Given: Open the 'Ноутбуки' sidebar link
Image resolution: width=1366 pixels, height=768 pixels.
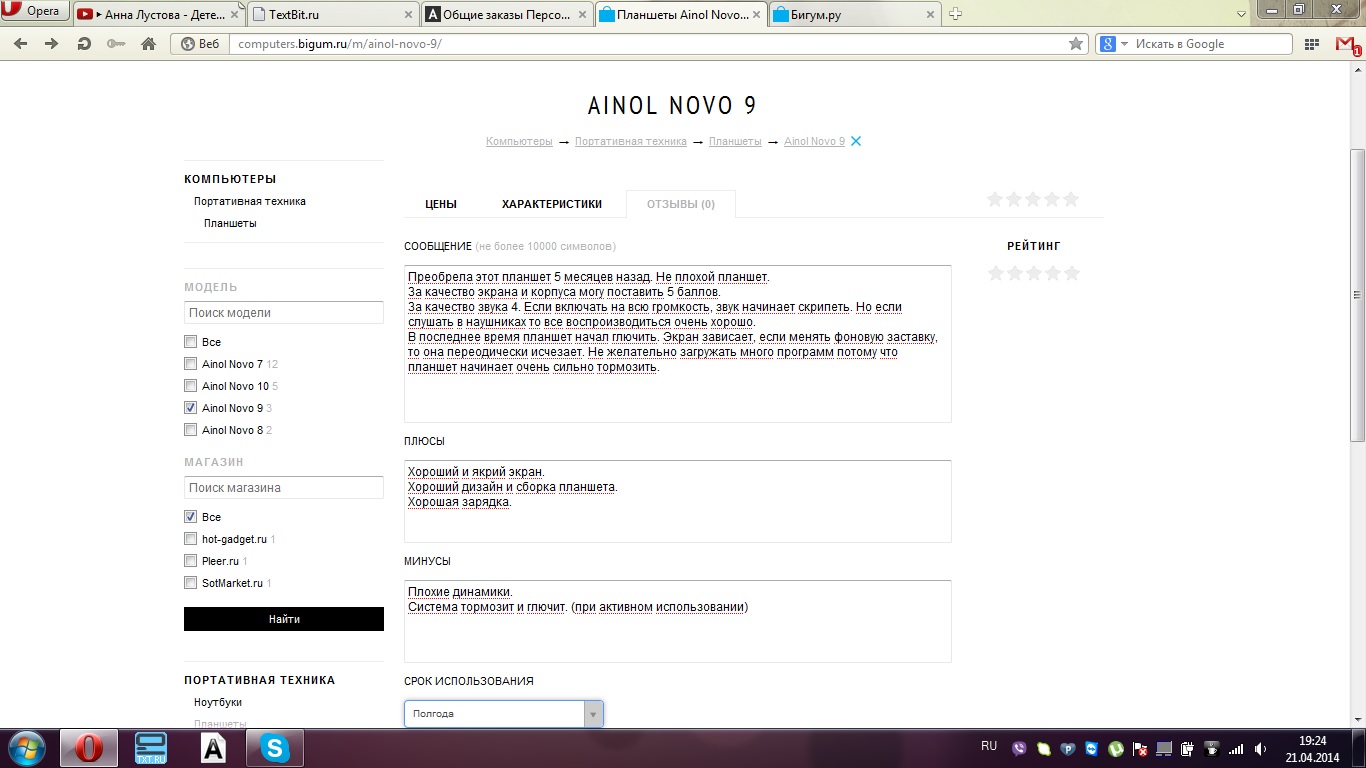Looking at the screenshot, I should (x=218, y=702).
